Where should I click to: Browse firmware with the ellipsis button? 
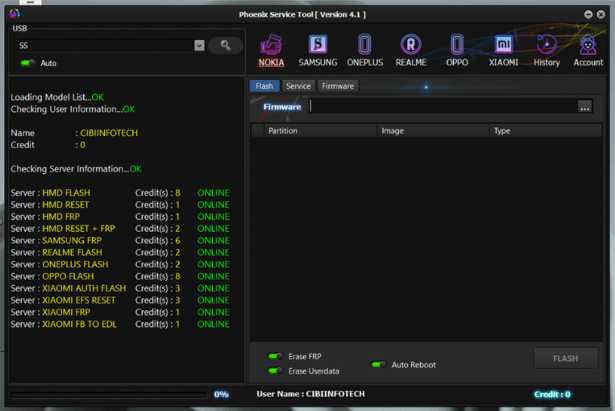click(584, 106)
